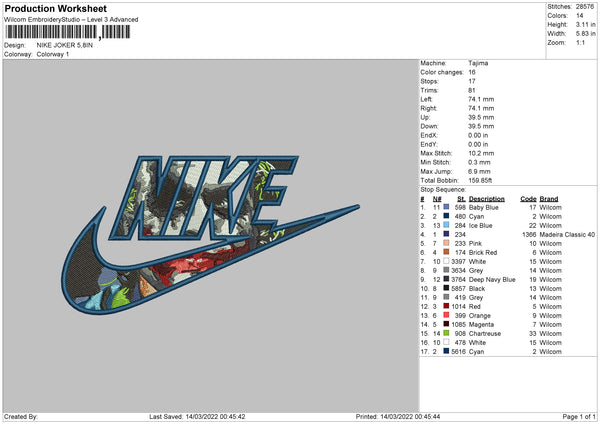Click the 'Production Worksheet' title
The width and height of the screenshot is (600, 424).
click(x=56, y=8)
